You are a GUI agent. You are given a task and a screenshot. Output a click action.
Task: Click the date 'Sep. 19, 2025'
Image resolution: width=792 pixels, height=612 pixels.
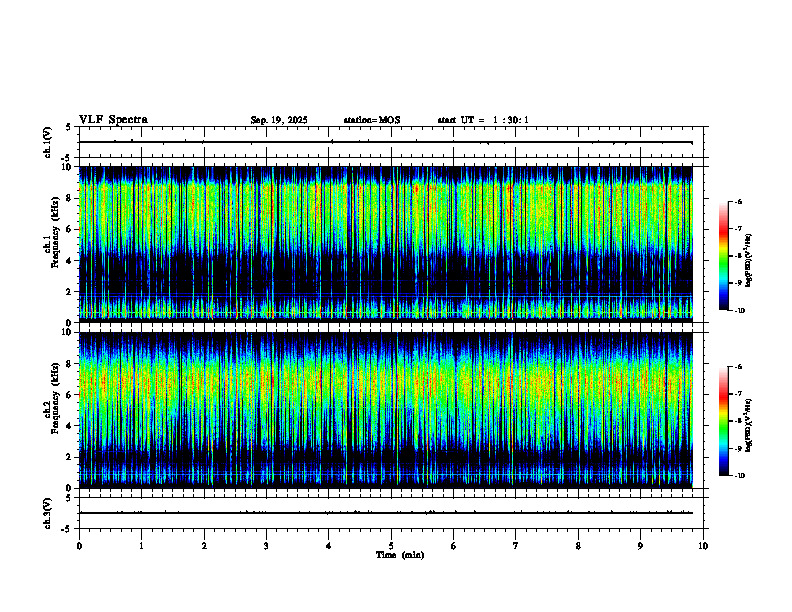[279, 120]
